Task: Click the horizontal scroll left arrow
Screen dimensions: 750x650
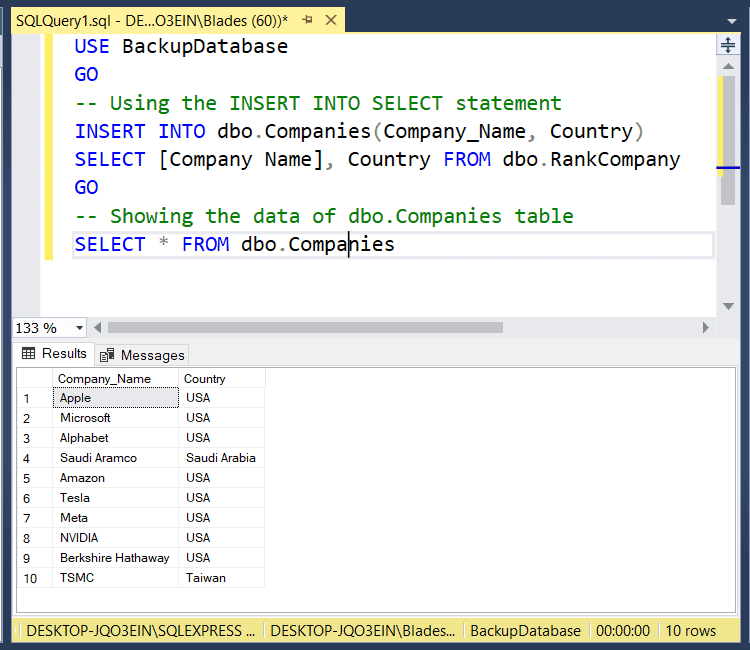Action: click(x=98, y=328)
